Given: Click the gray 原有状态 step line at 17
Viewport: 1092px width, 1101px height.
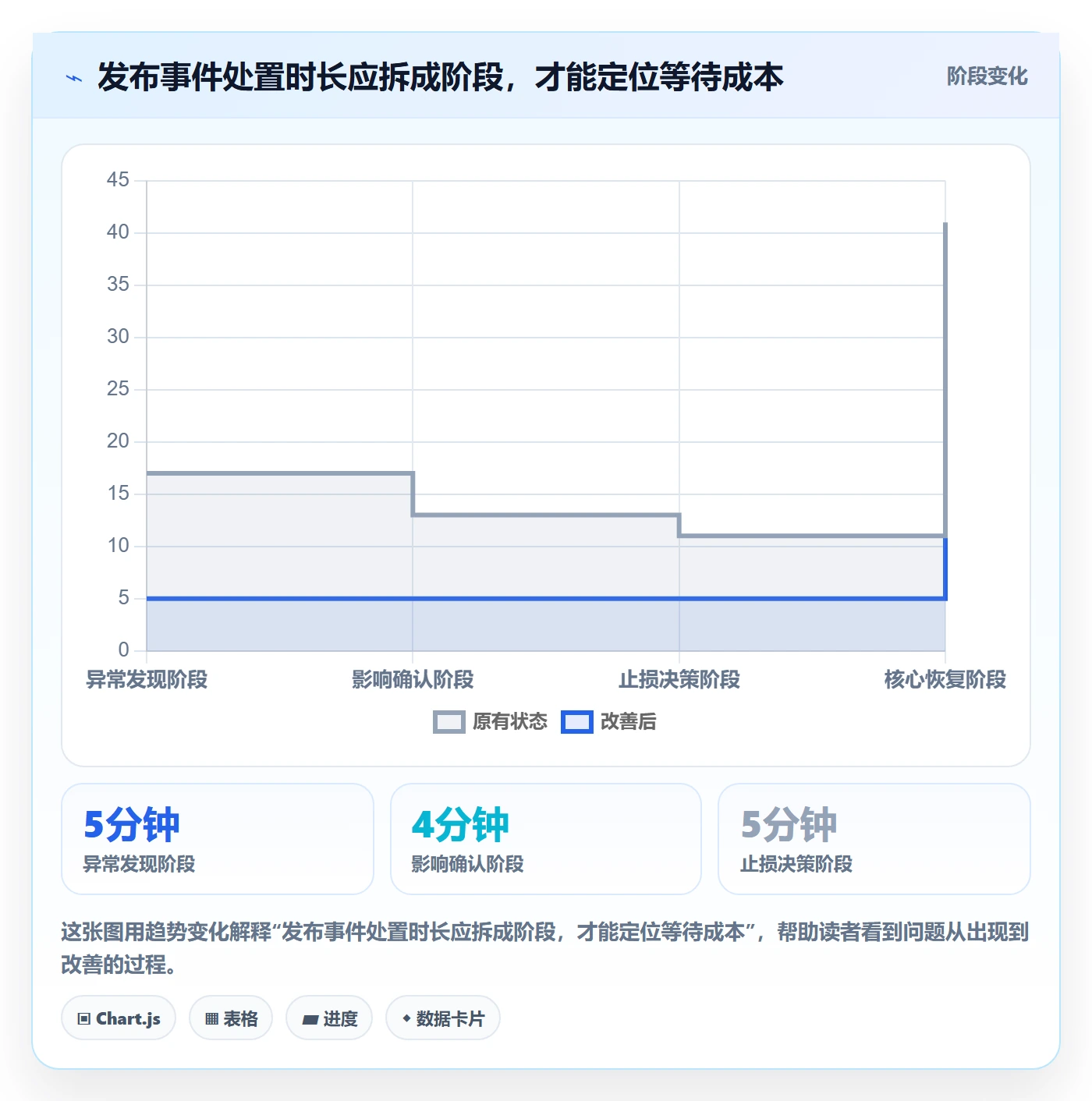Looking at the screenshot, I should tap(279, 473).
